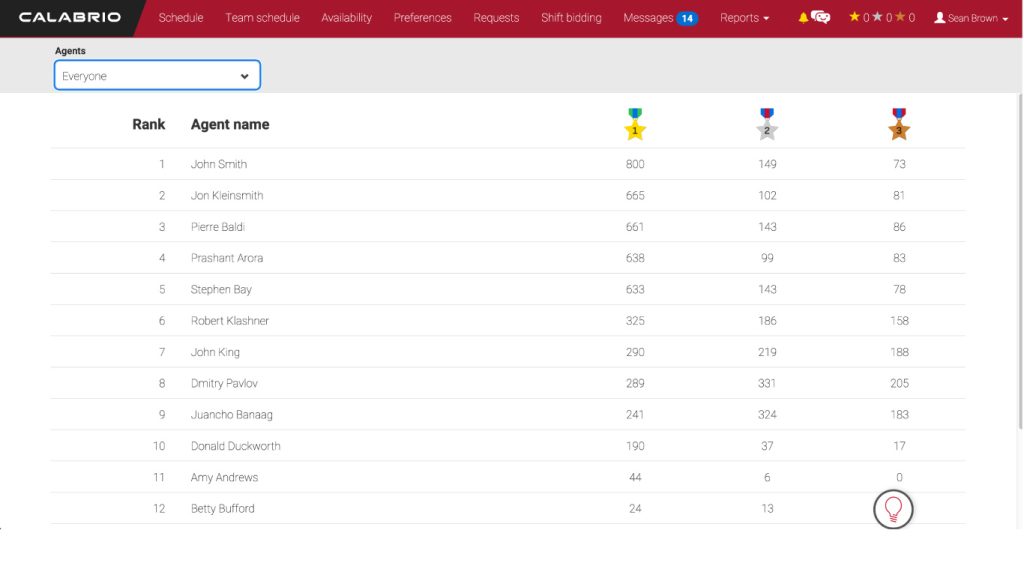This screenshot has width=1024, height=572.
Task: Click the silver second-place medal column header
Action: point(767,124)
